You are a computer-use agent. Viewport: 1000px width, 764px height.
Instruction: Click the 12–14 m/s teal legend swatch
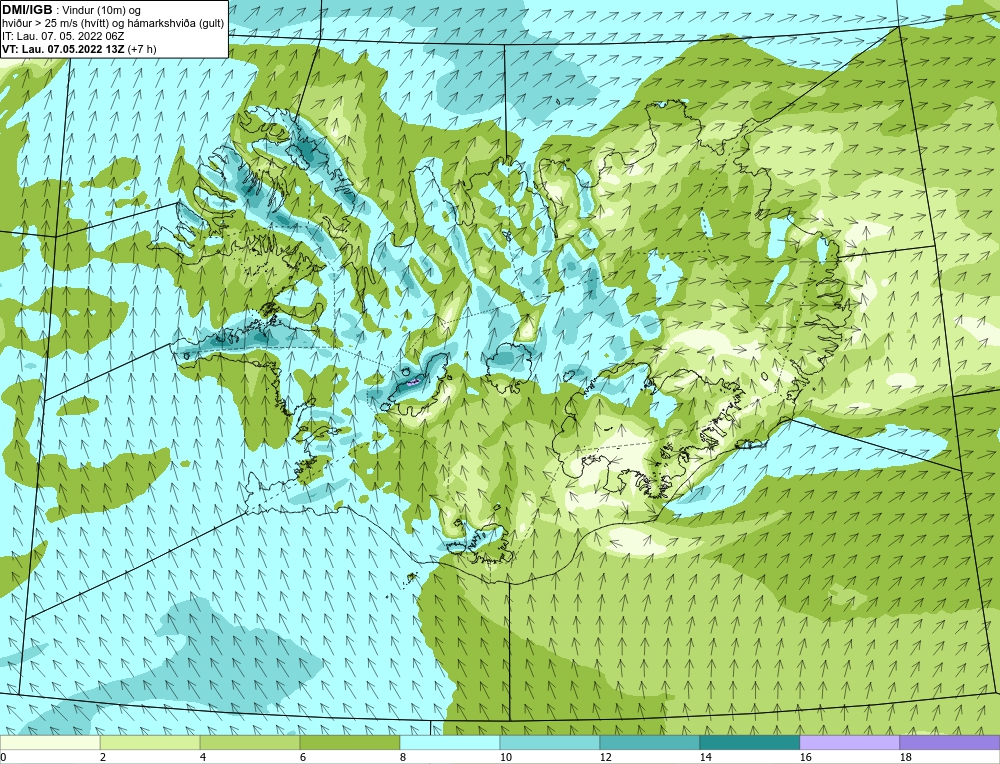point(650,742)
